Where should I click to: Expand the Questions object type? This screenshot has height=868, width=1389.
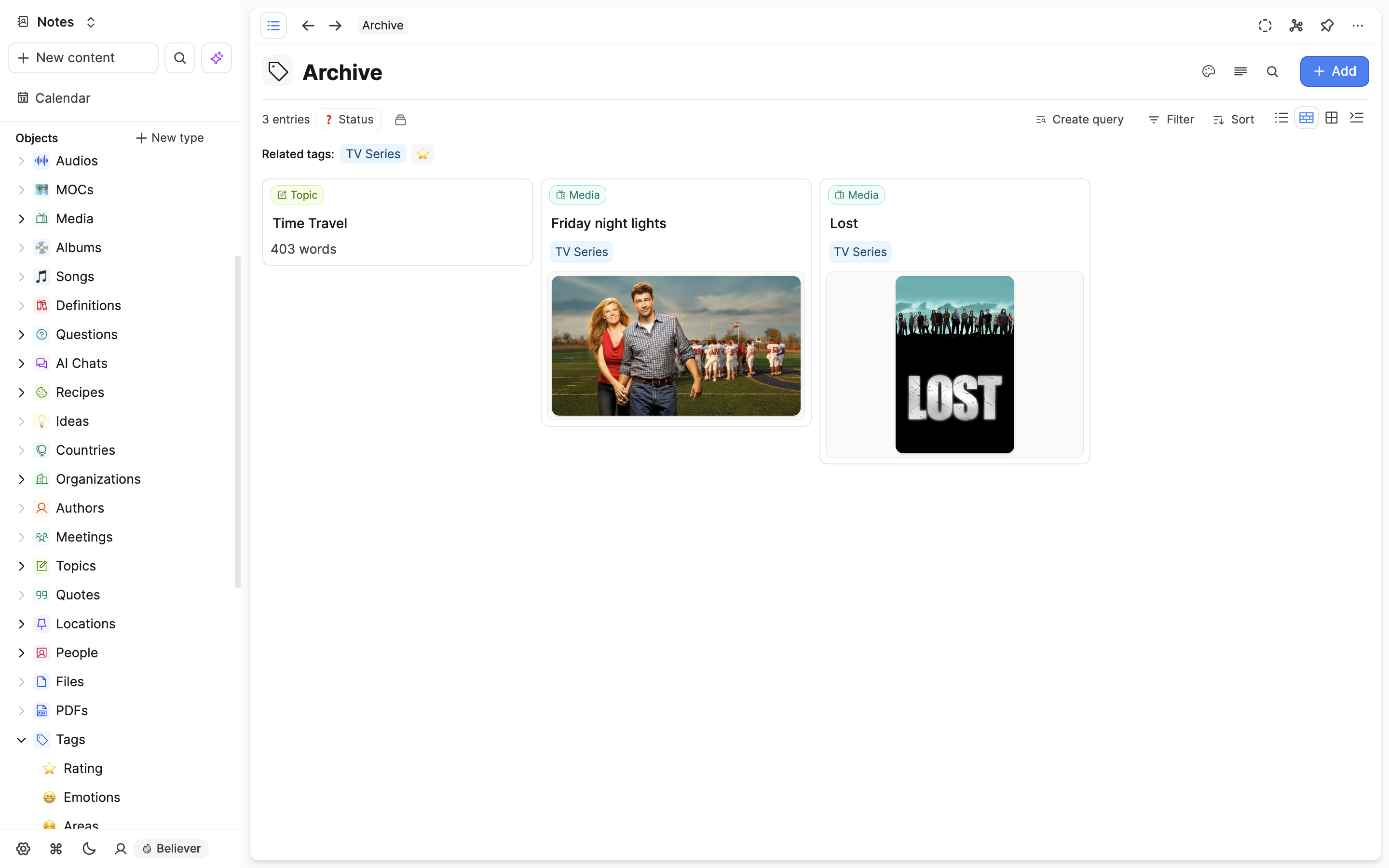coord(21,335)
